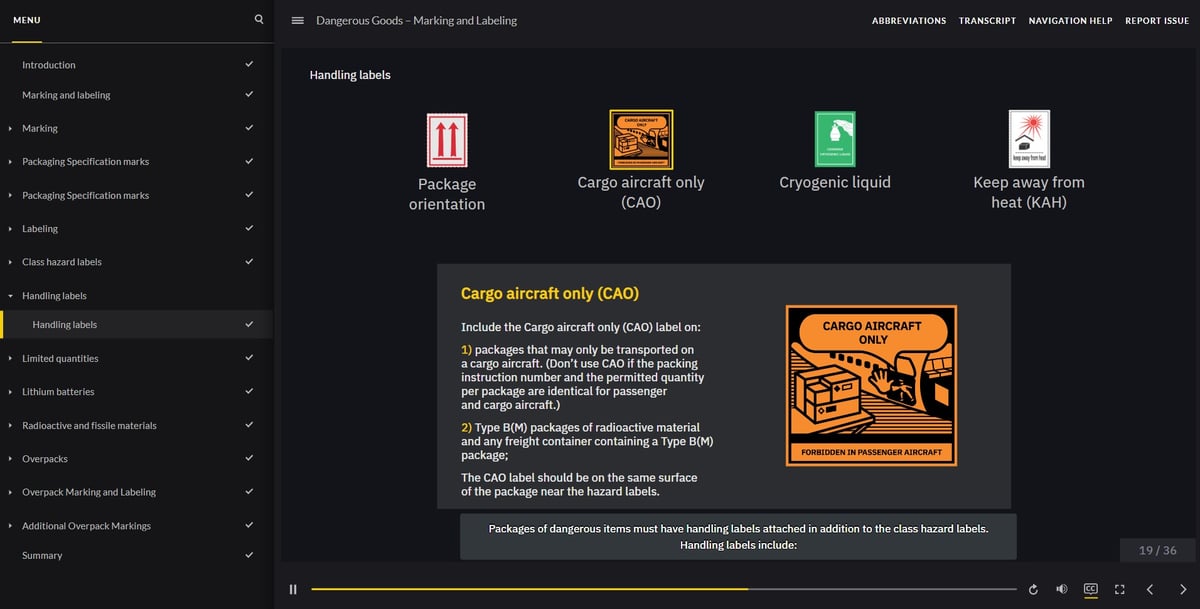Click the yellow playback progress bar
The height and width of the screenshot is (609, 1200).
click(528, 589)
